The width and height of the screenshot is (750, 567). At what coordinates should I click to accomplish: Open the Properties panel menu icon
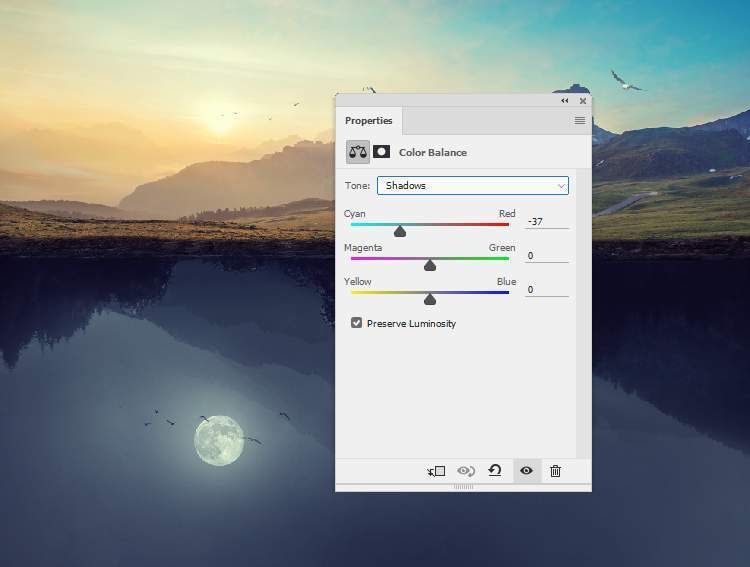point(580,121)
